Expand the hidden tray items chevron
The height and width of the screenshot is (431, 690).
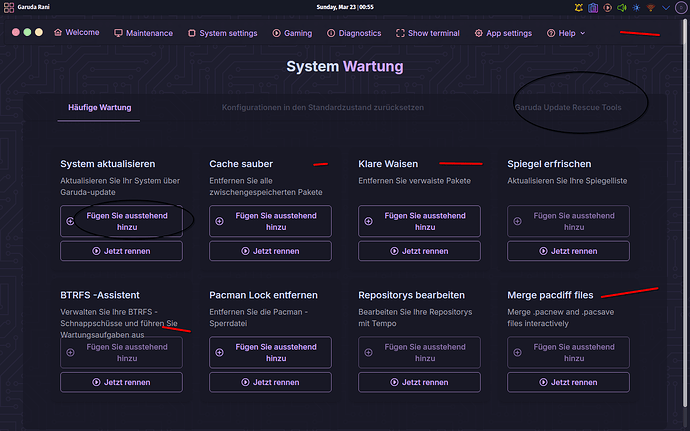pyautogui.click(x=666, y=7)
